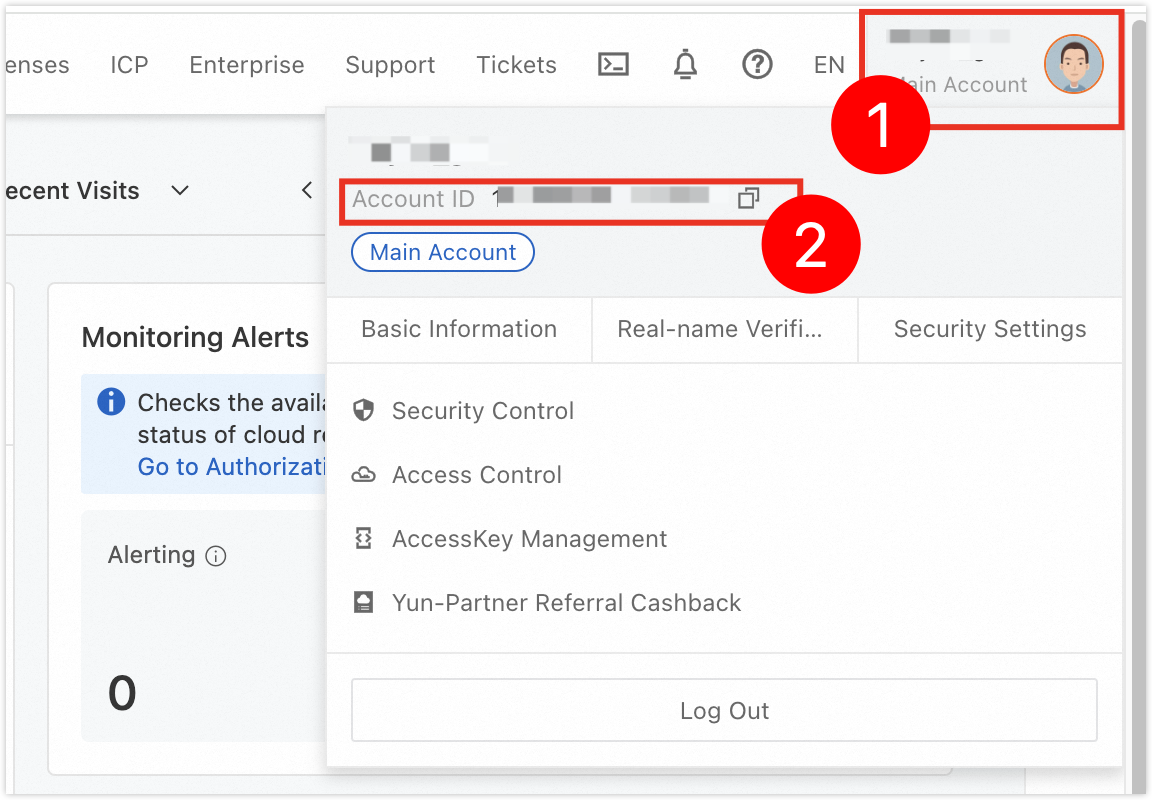Switch to the Security Settings tab
The width and height of the screenshot is (1152, 800).
coord(990,329)
